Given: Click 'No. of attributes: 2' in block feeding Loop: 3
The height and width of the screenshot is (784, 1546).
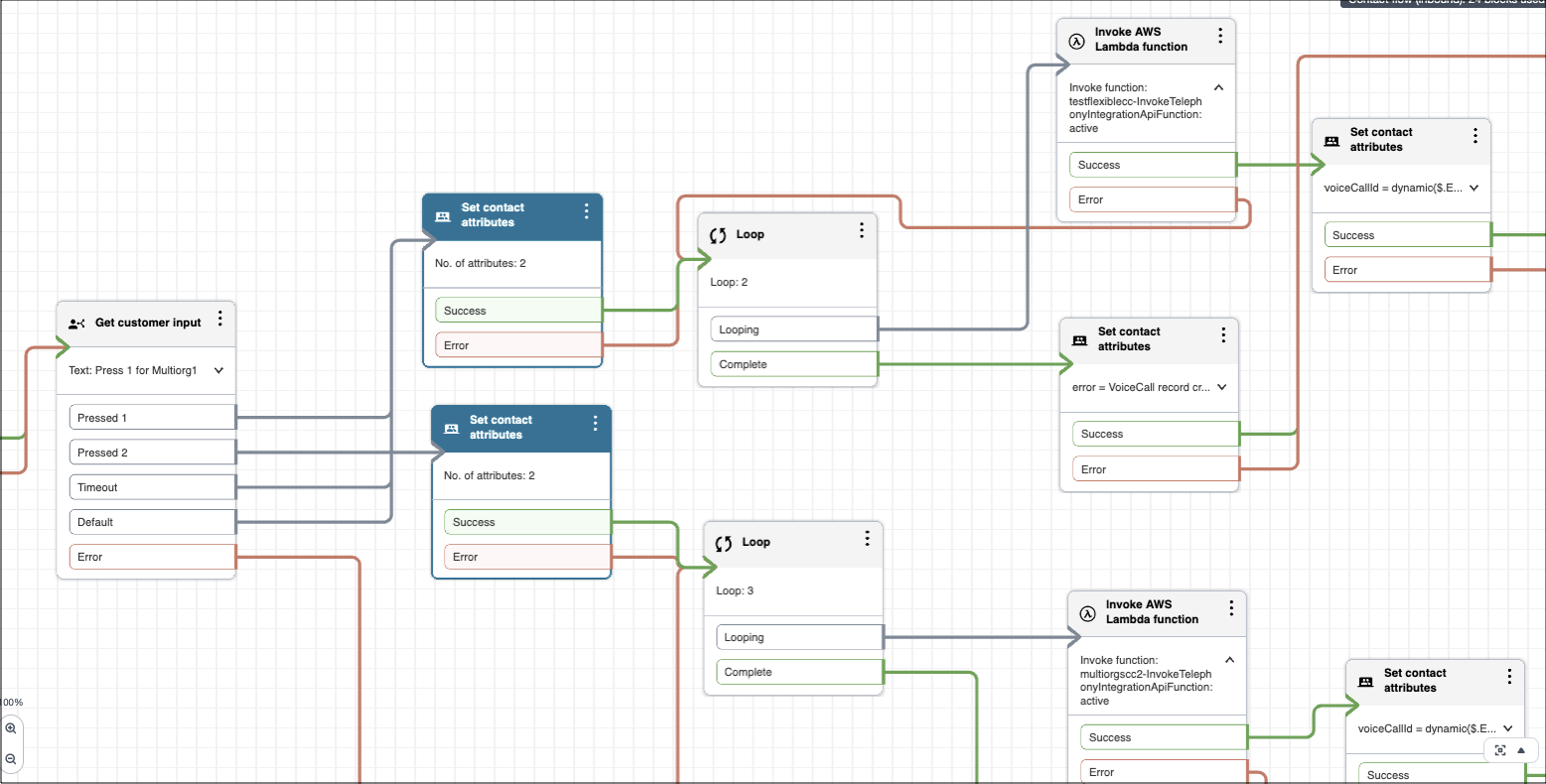Looking at the screenshot, I should 490,475.
